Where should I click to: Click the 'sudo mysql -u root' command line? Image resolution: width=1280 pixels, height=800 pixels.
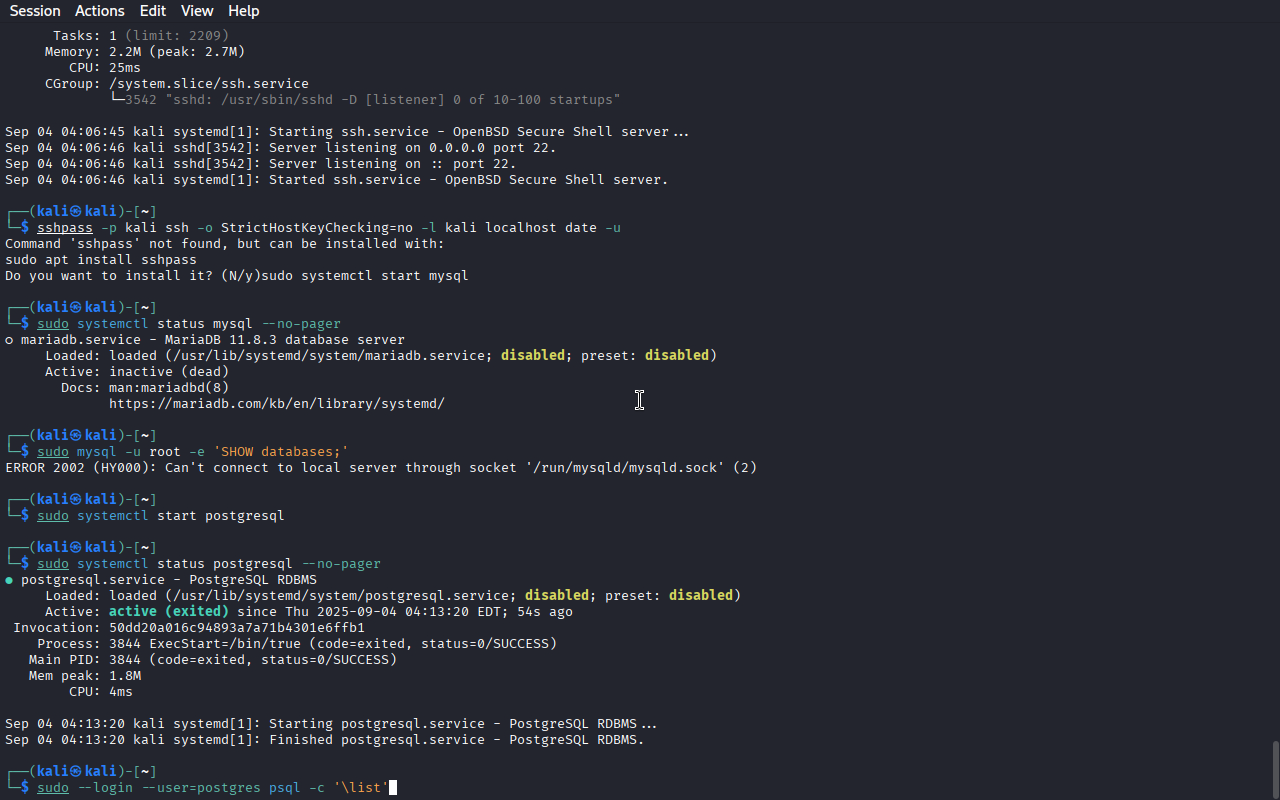coord(193,452)
